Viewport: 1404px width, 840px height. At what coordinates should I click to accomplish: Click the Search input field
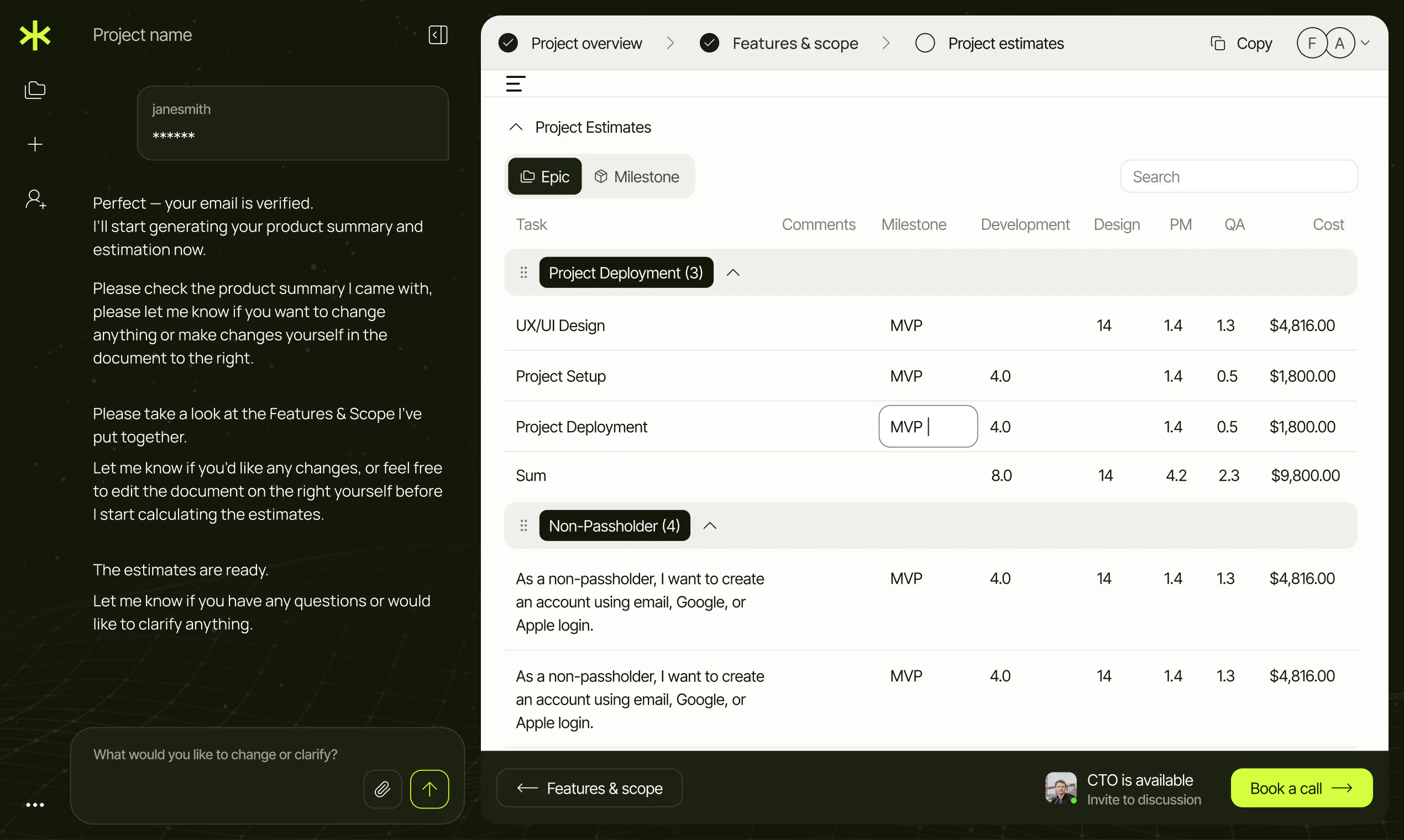[1239, 177]
